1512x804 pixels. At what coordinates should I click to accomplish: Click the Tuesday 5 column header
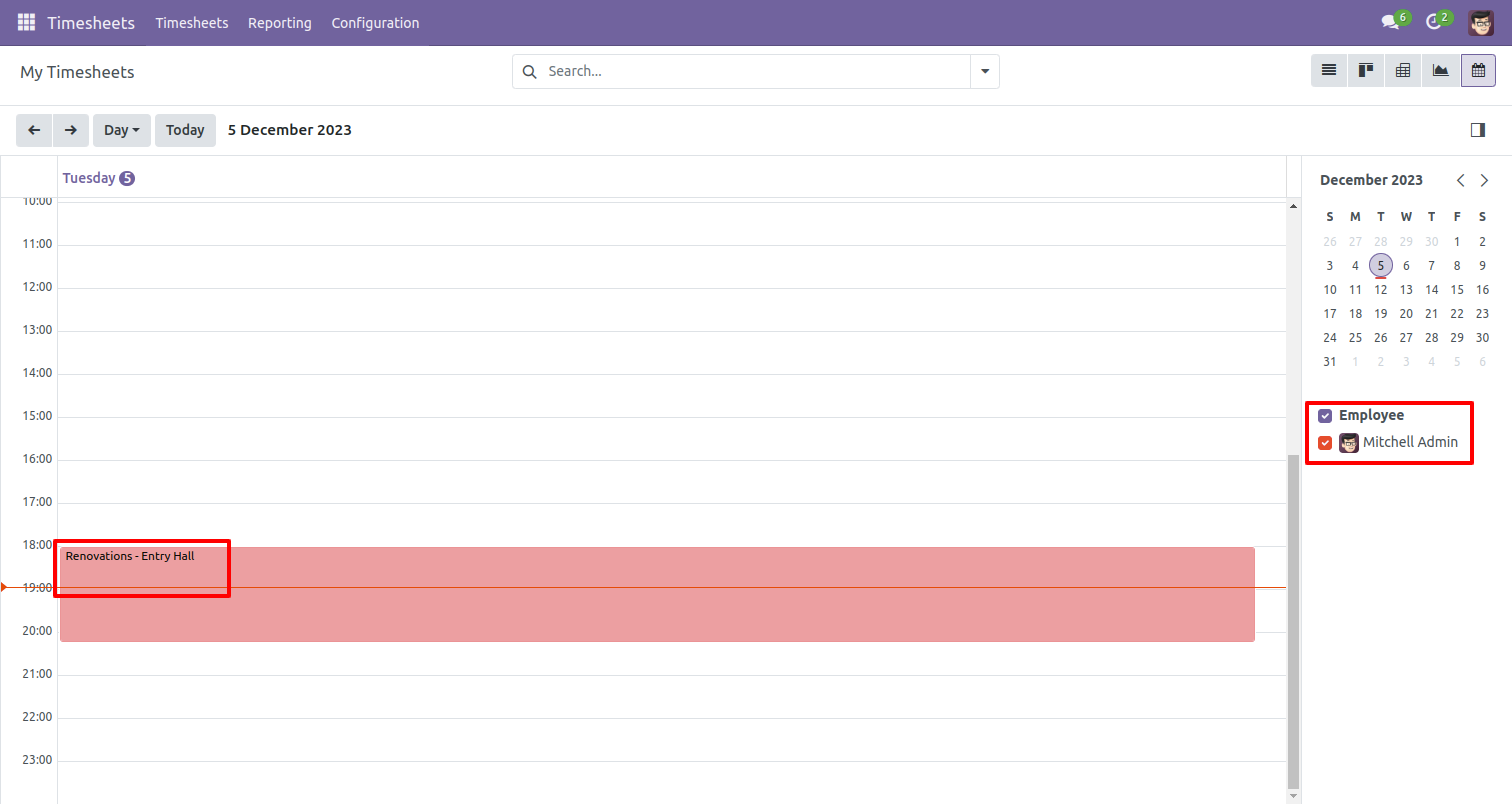(98, 178)
